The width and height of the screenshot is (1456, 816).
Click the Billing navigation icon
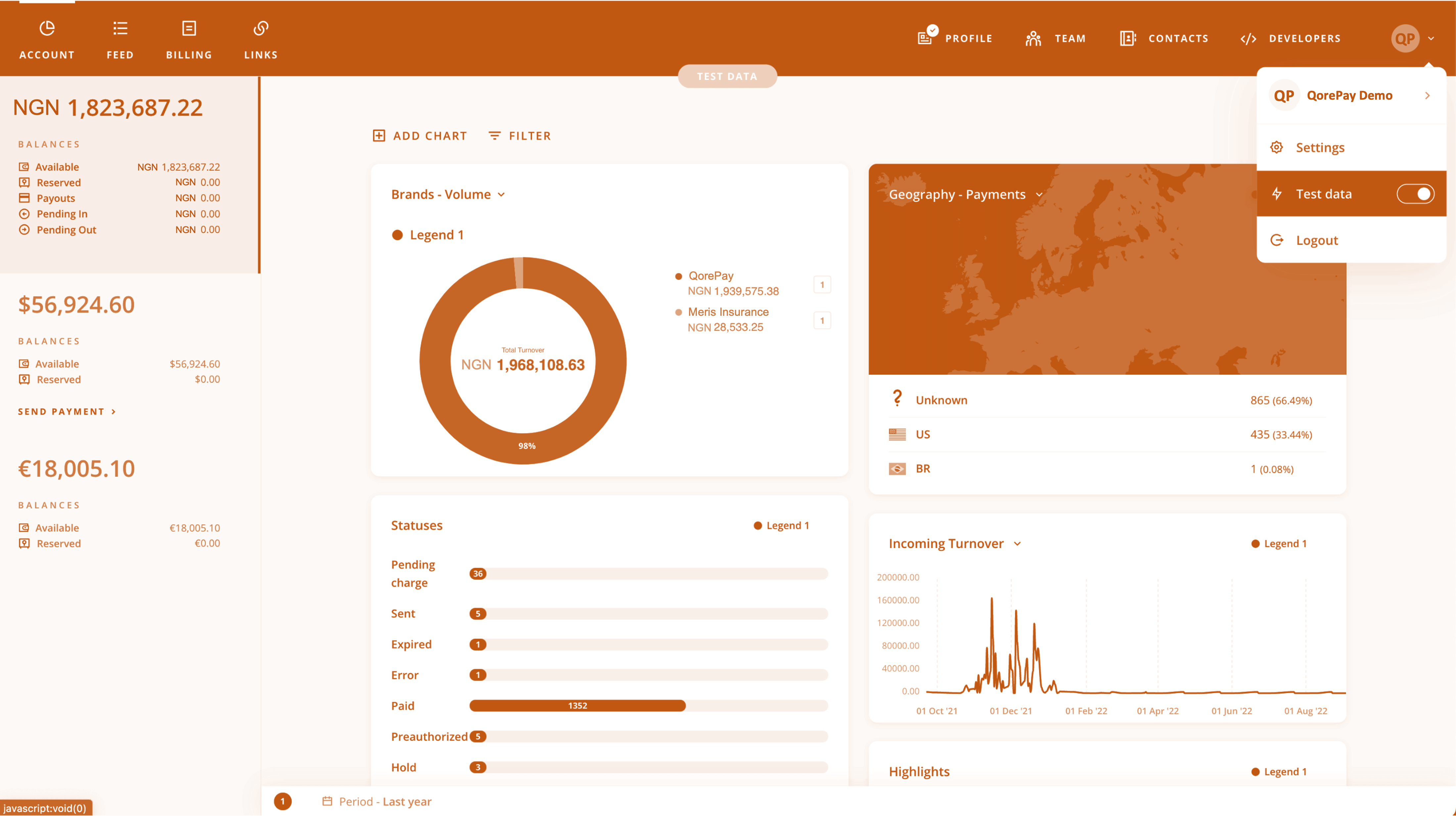[189, 27]
